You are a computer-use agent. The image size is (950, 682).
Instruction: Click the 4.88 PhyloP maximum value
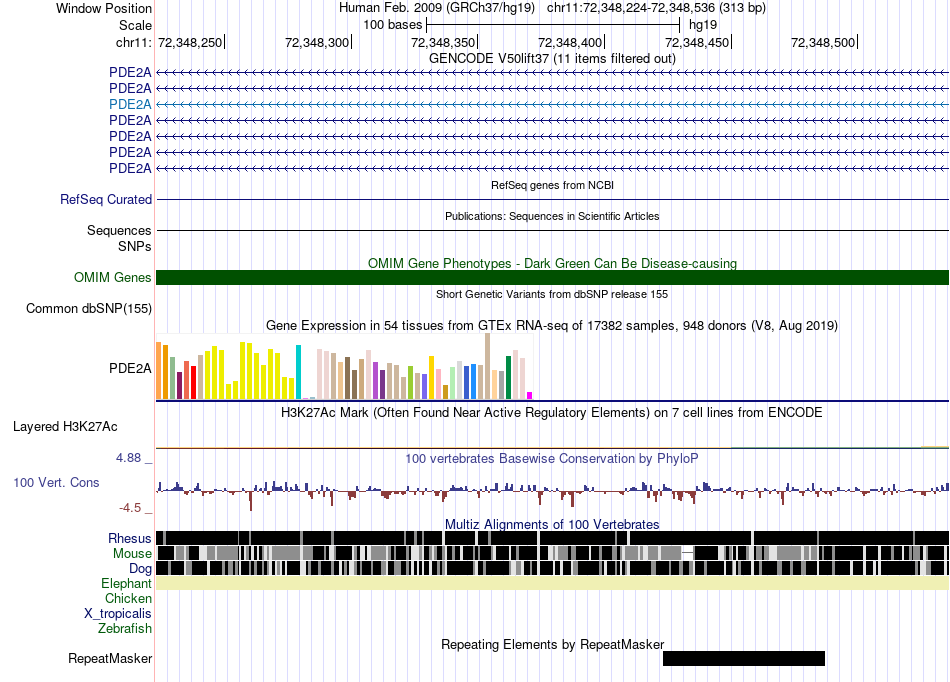(x=128, y=458)
